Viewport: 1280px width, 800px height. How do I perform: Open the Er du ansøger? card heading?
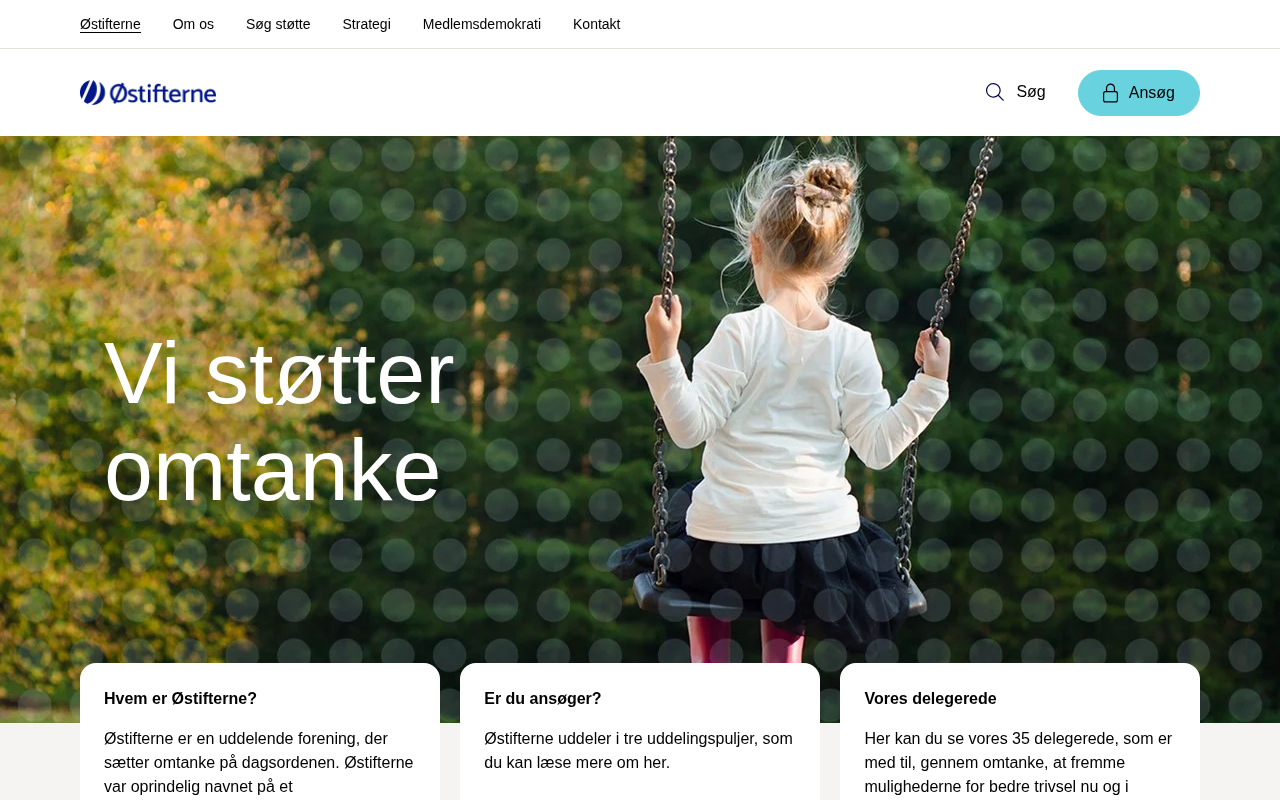tap(543, 699)
